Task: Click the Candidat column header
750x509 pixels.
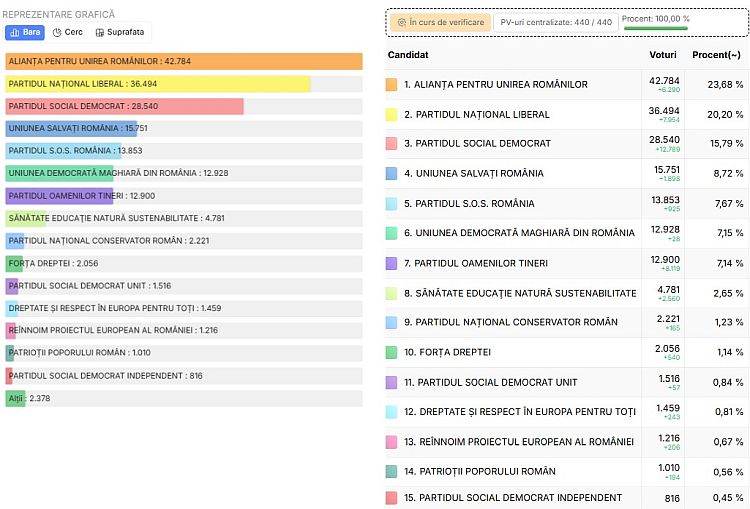Action: coord(408,55)
